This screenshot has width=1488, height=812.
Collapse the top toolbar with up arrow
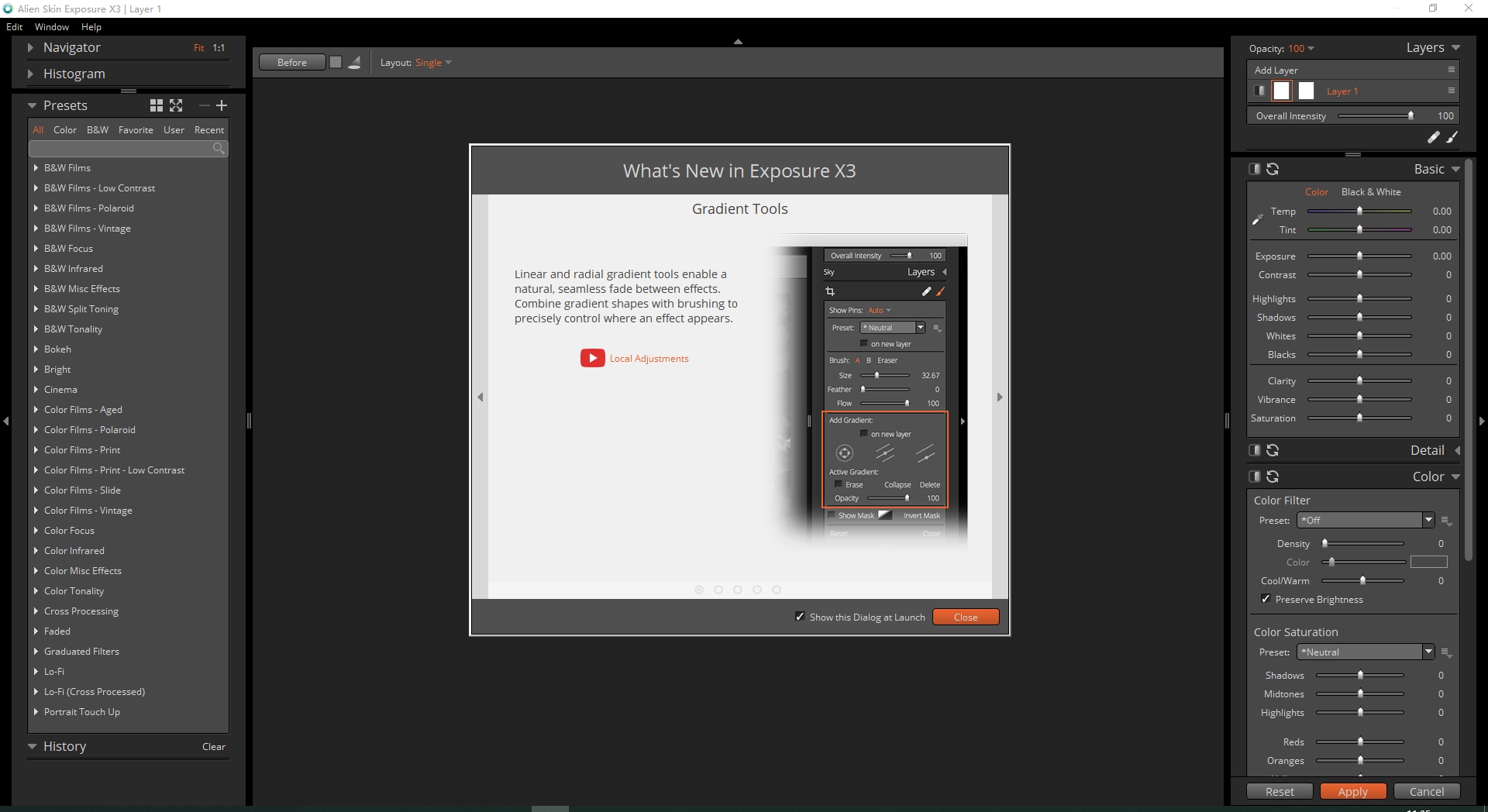click(738, 42)
